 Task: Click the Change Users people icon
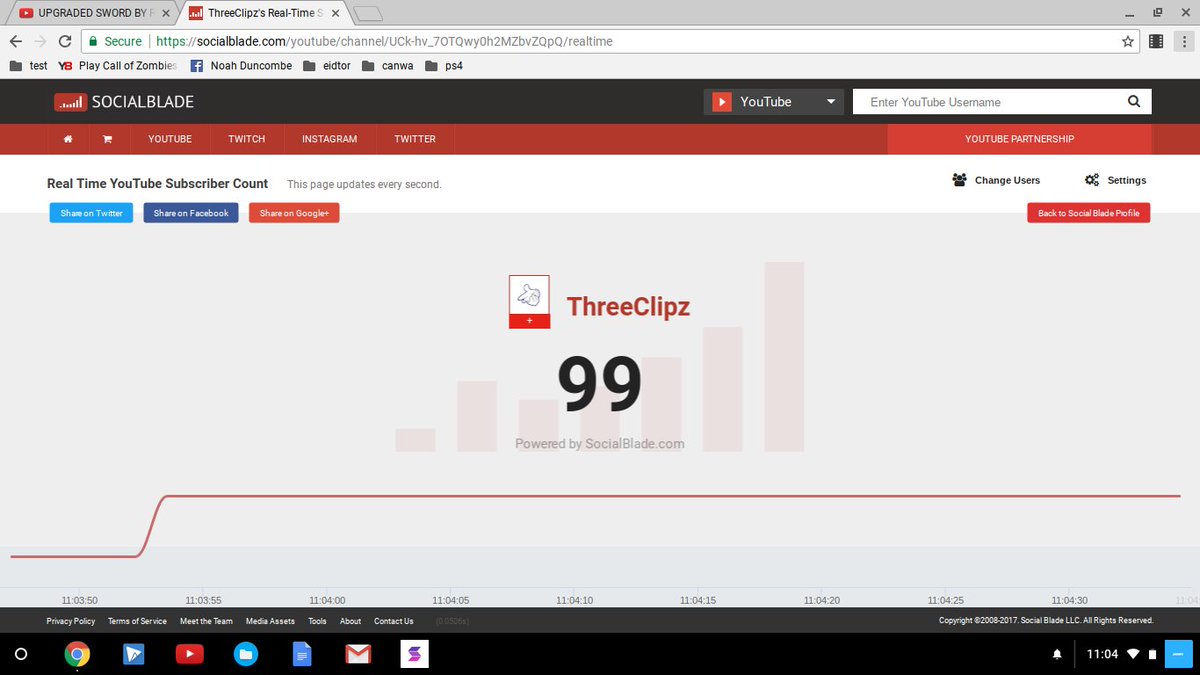tap(959, 180)
